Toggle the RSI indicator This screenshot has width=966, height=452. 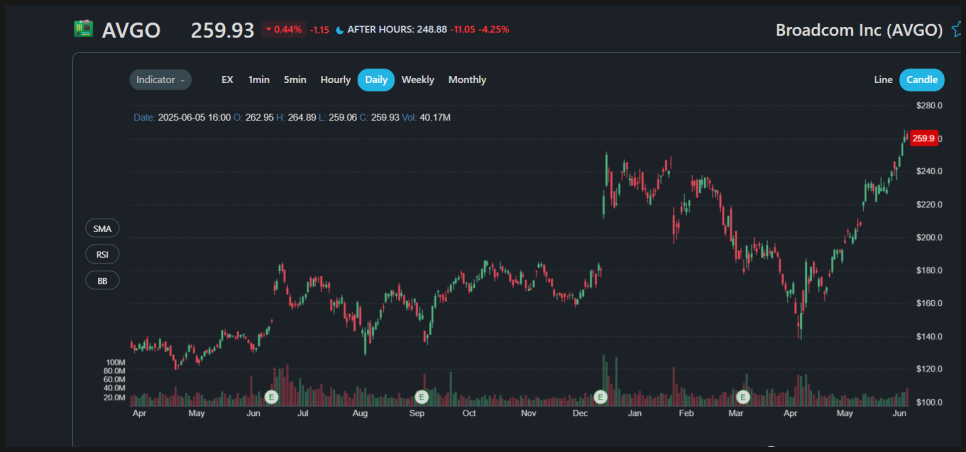point(102,254)
